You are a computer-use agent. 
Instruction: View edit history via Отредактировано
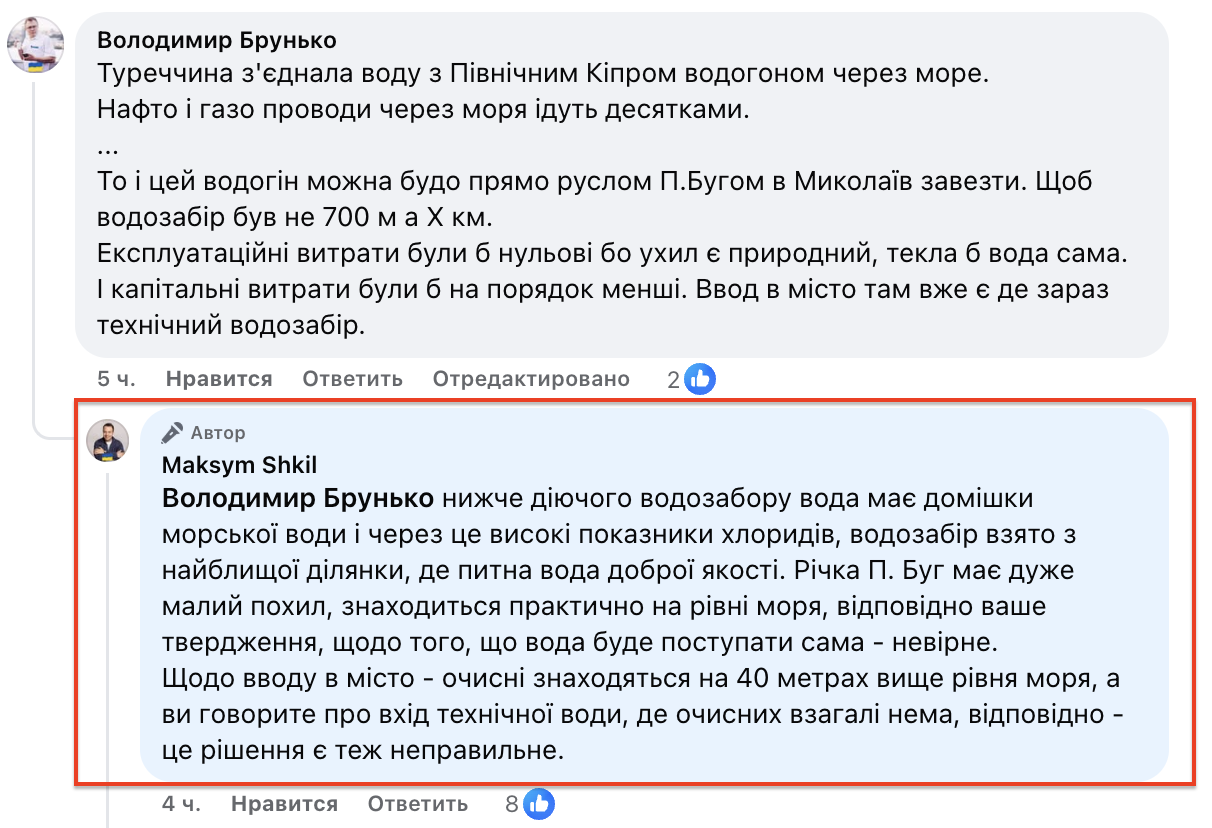click(531, 379)
